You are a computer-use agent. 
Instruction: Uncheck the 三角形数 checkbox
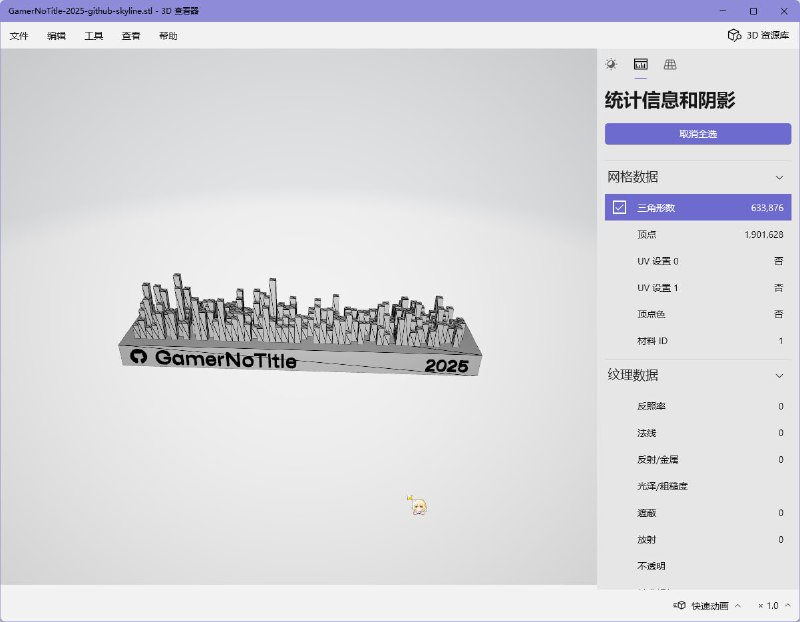pyautogui.click(x=620, y=207)
